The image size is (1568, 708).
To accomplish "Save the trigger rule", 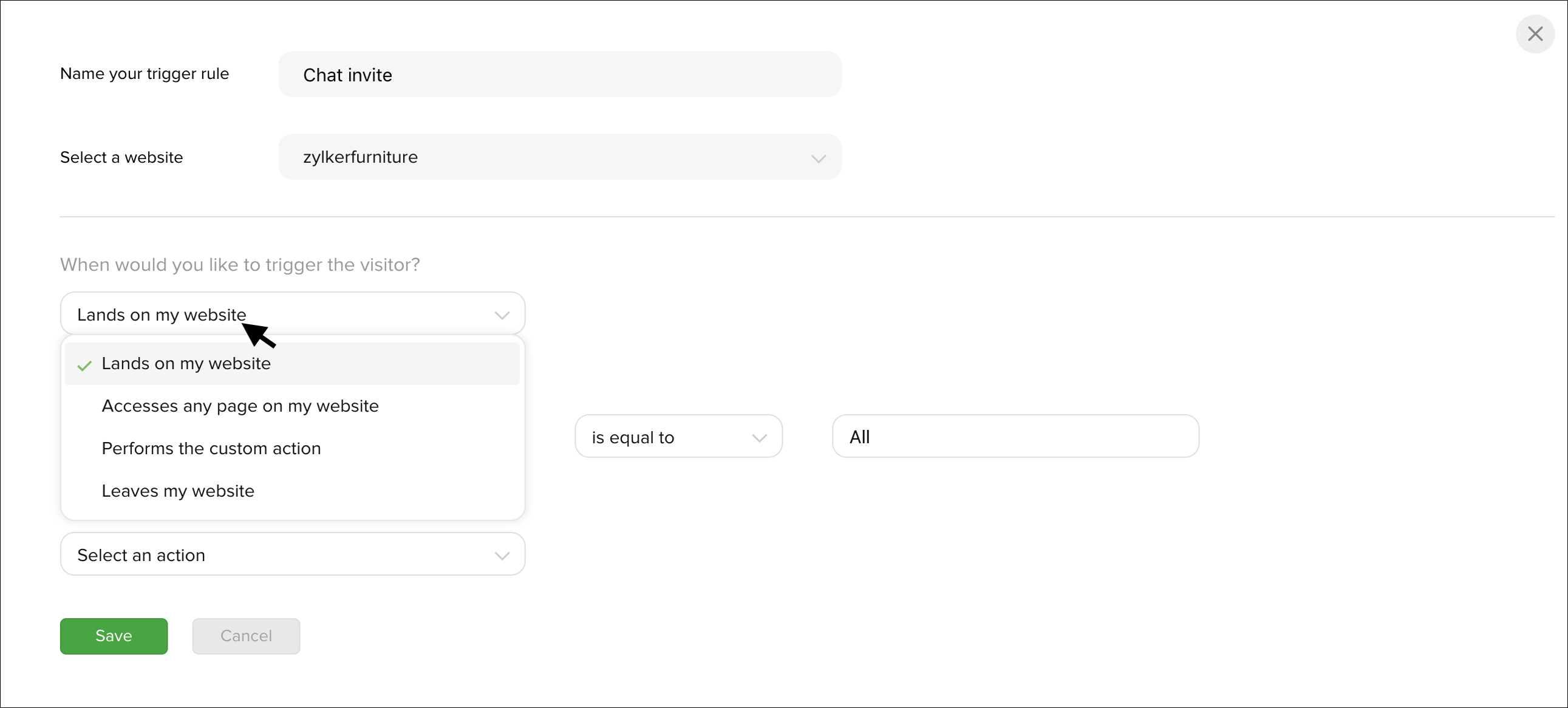I will click(x=114, y=637).
